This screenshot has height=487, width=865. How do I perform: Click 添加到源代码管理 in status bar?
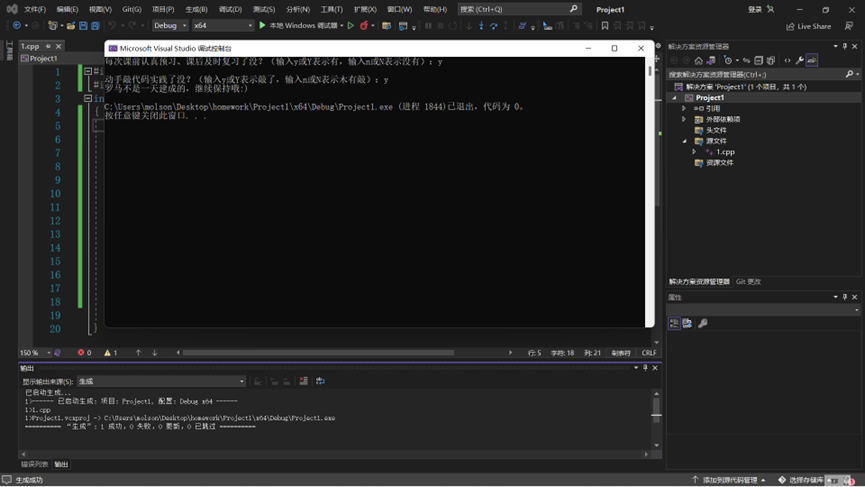tap(729, 480)
